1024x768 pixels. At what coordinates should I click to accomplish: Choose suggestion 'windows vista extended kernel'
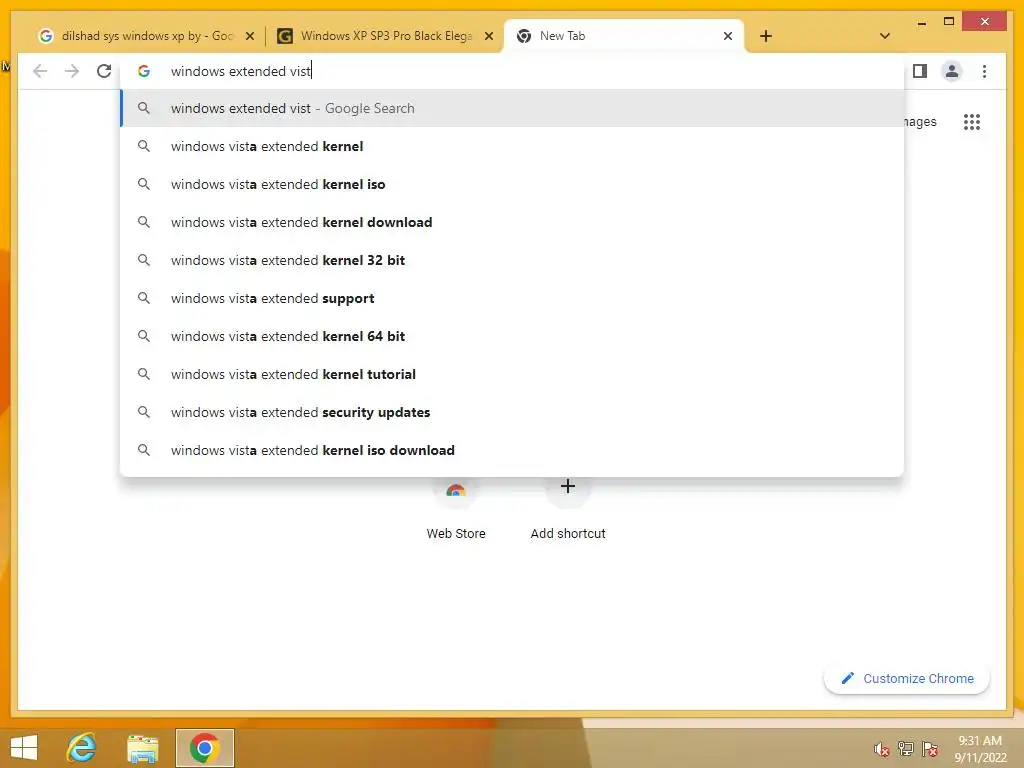pyautogui.click(x=513, y=146)
